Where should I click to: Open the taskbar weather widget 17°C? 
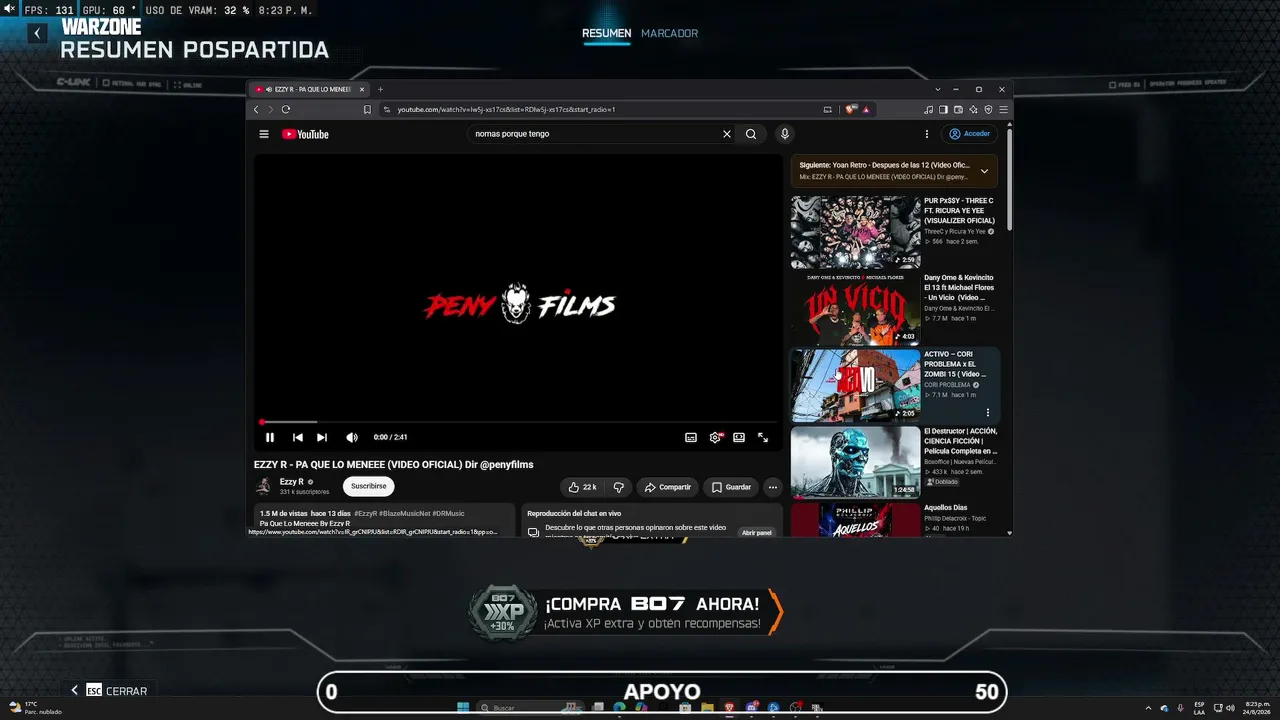(x=35, y=708)
